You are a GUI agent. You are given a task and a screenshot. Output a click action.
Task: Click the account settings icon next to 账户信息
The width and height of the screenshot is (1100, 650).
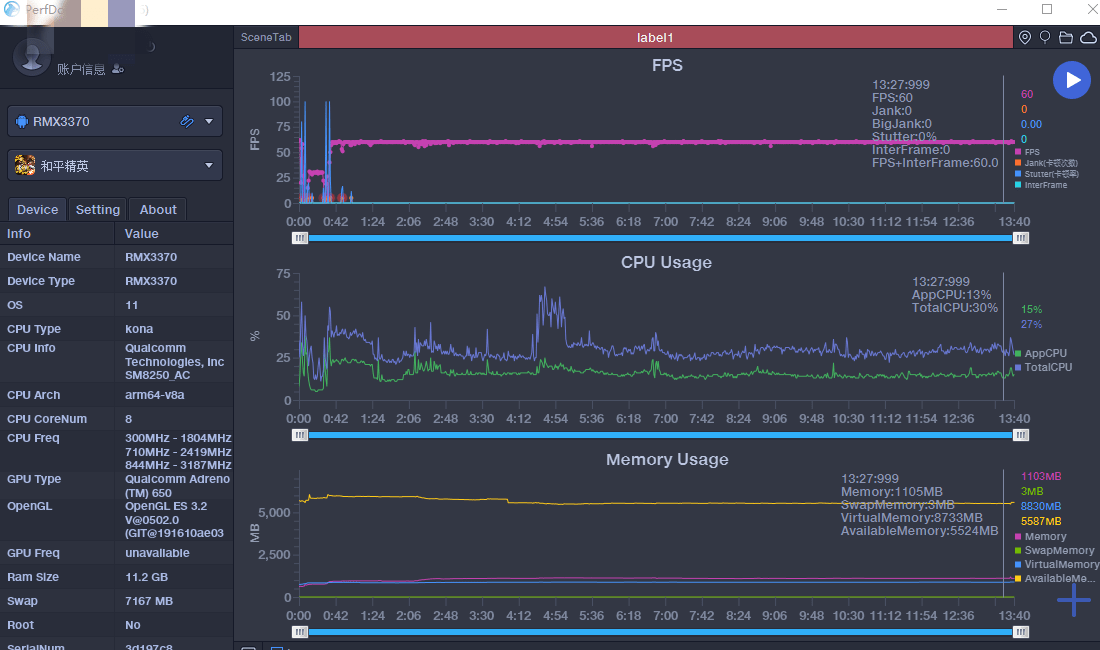(118, 69)
